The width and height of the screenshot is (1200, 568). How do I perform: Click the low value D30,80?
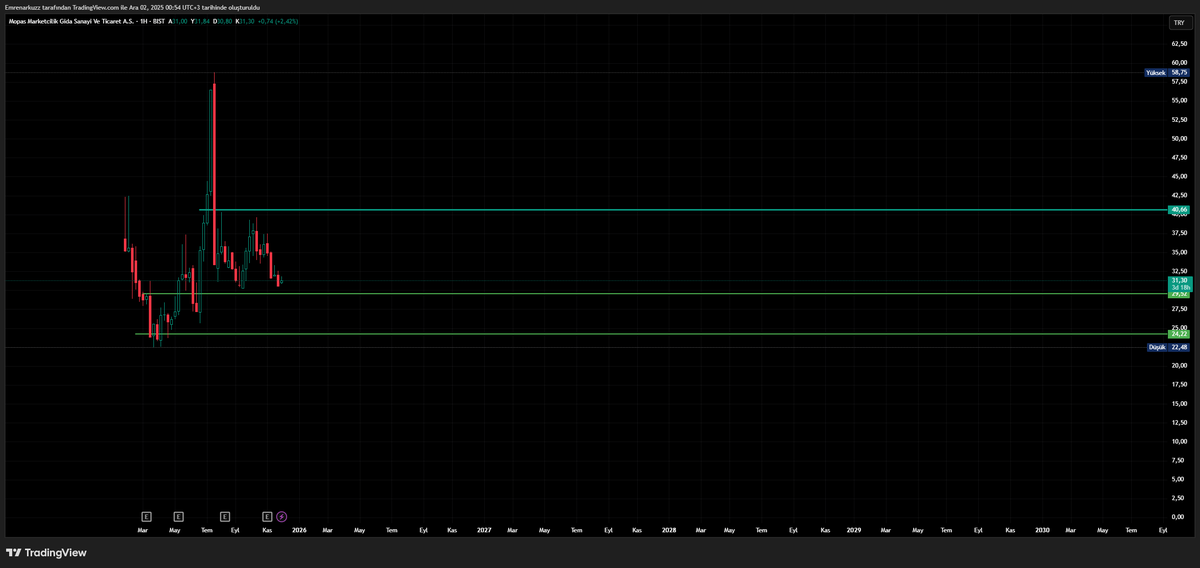222,20
